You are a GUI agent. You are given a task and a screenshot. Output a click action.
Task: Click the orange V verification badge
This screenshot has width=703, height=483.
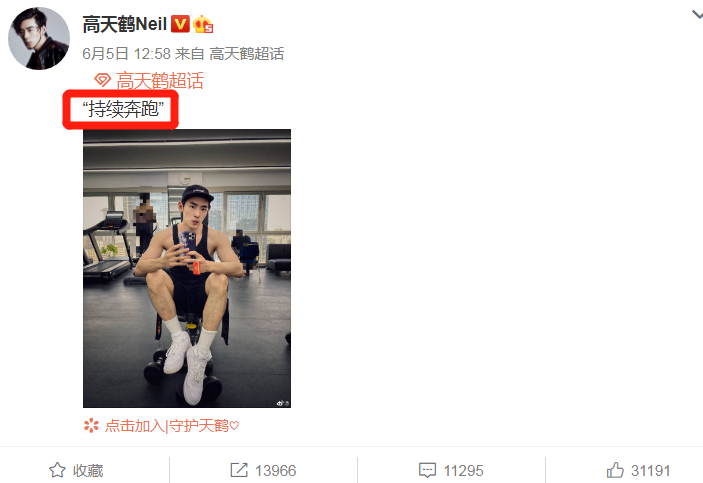180,24
